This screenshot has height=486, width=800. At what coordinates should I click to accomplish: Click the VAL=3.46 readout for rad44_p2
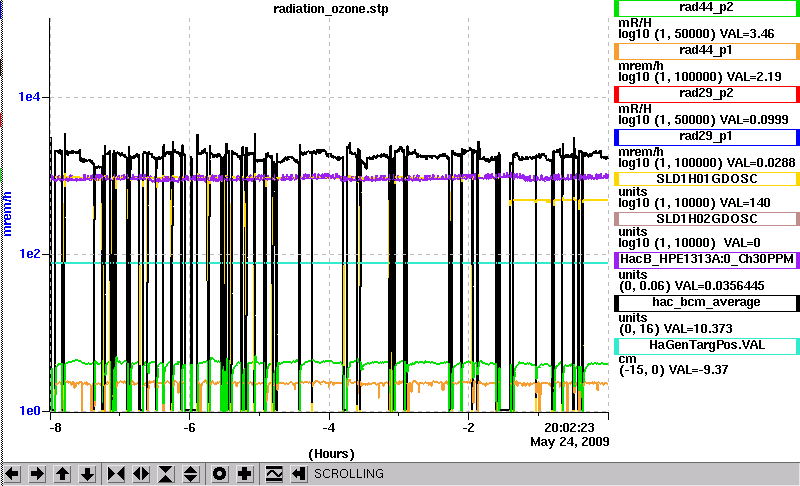click(x=746, y=34)
